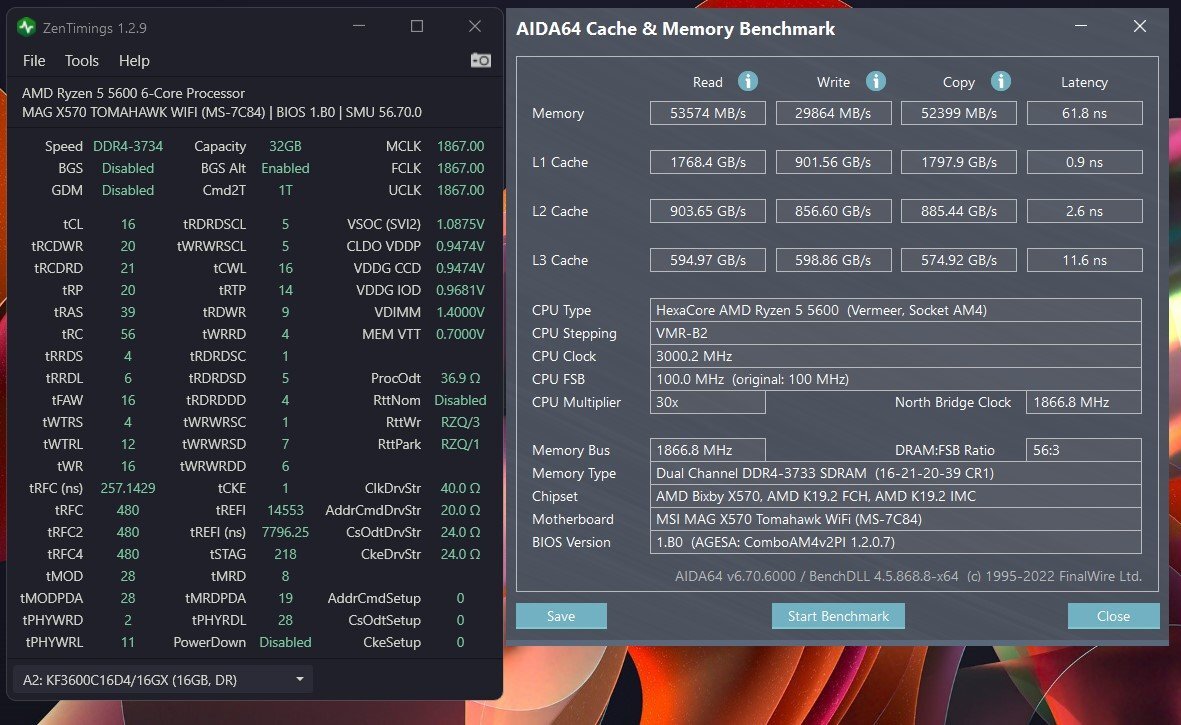Minimize the ZenTimings window
Viewport: 1181px width, 725px height.
pyautogui.click(x=359, y=26)
